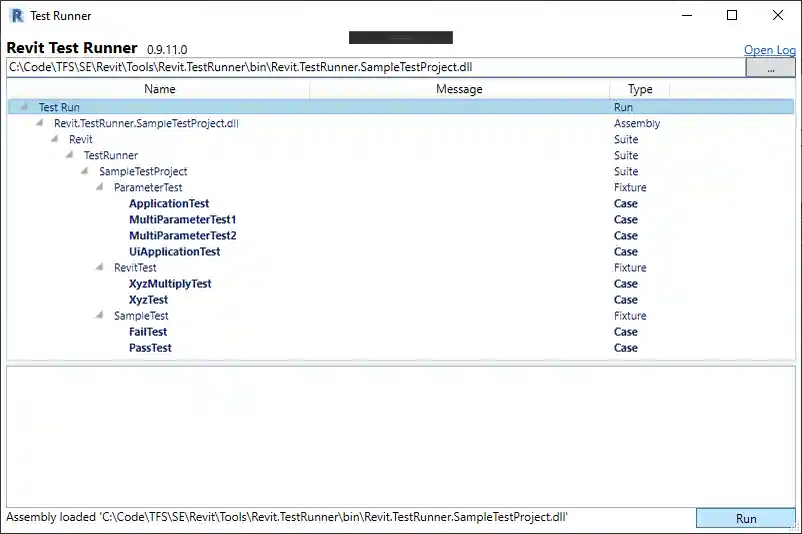
Task: Collapse the Revit.TestRunner.SampleTestProject.dll assembly node
Action: point(40,123)
